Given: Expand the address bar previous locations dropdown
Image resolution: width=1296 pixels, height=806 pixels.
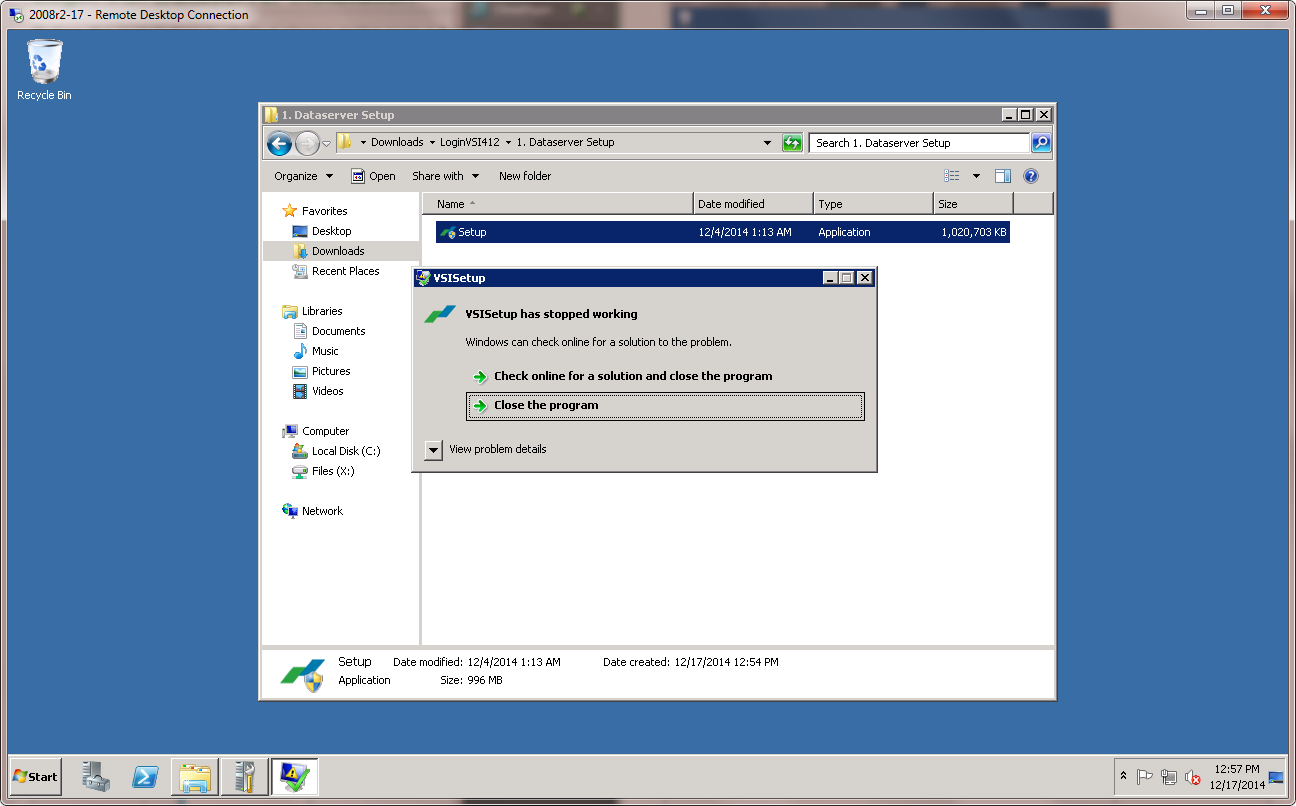Looking at the screenshot, I should coord(767,143).
